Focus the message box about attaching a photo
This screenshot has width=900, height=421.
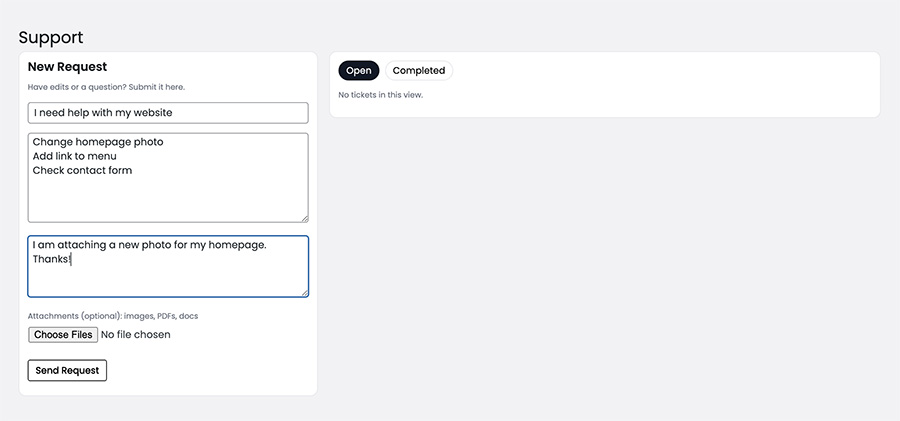(x=168, y=276)
